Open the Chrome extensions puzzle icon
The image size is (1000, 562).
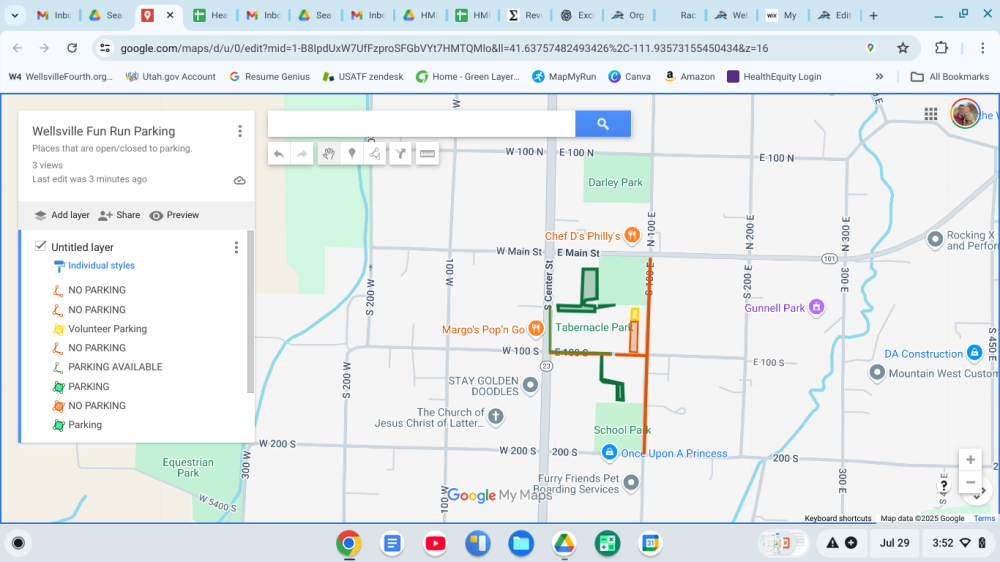941,48
